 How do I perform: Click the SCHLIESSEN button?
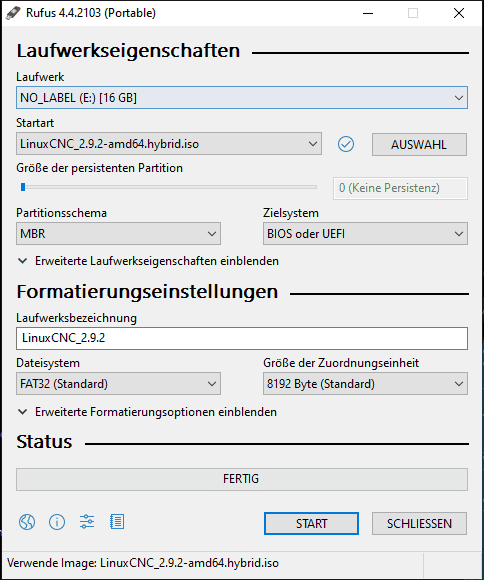click(419, 523)
